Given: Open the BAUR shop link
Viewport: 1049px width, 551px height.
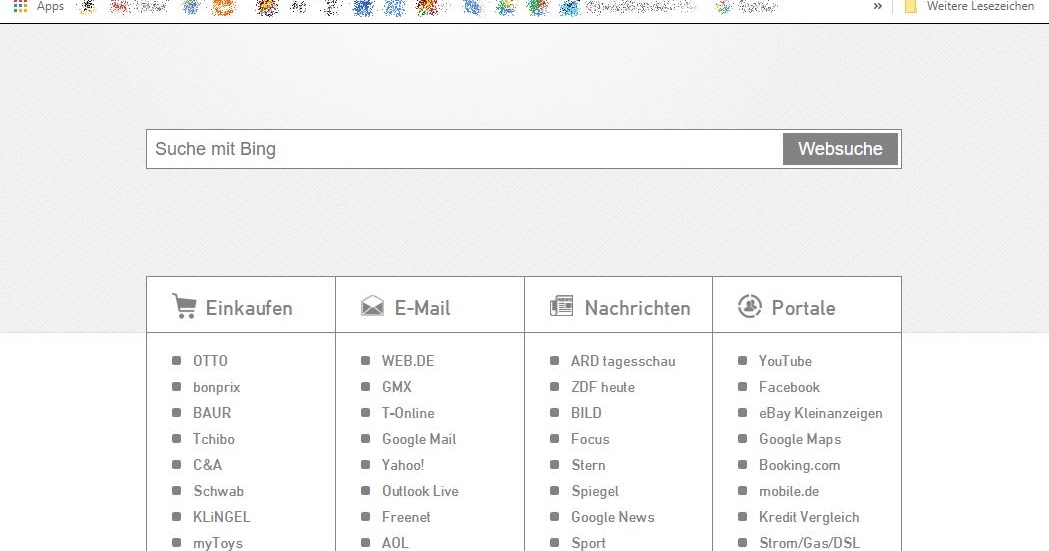Looking at the screenshot, I should 212,413.
